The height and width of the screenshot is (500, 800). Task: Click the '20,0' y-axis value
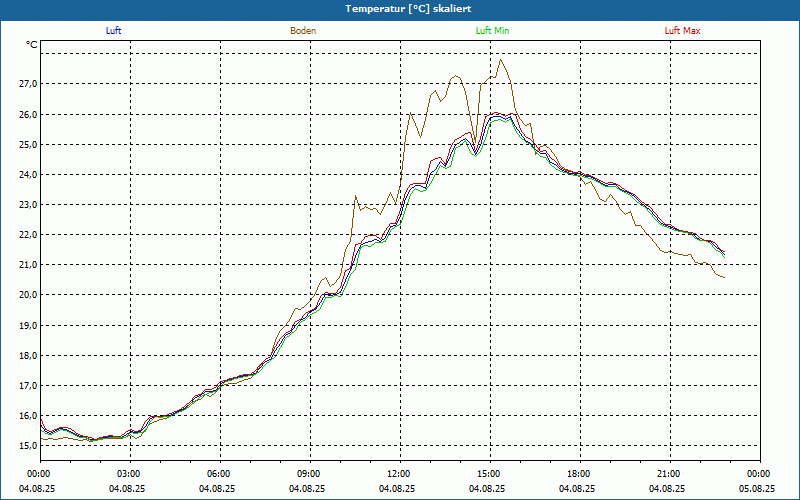tap(28, 295)
